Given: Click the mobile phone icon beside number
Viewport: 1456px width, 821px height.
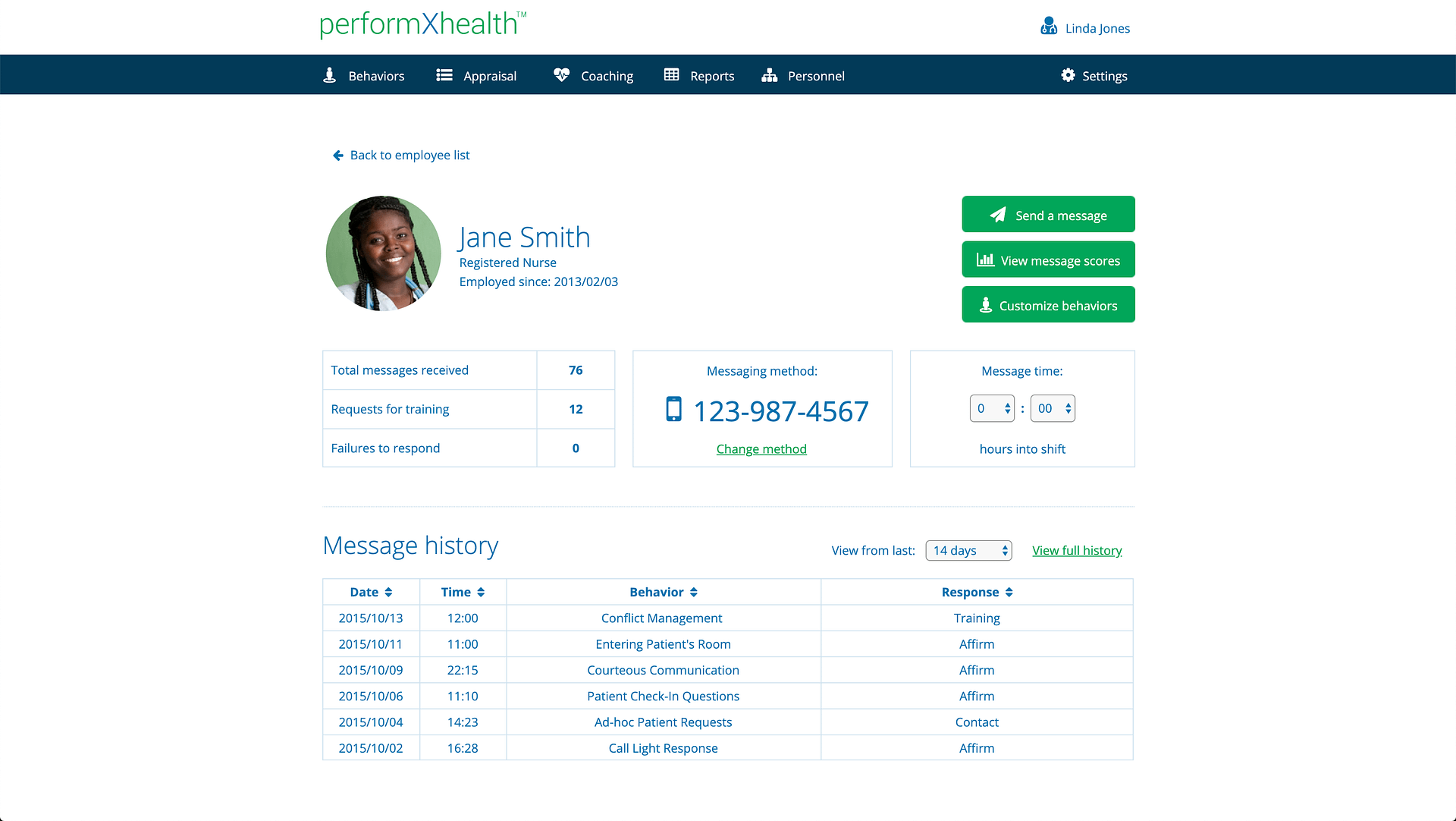Looking at the screenshot, I should pos(673,409).
